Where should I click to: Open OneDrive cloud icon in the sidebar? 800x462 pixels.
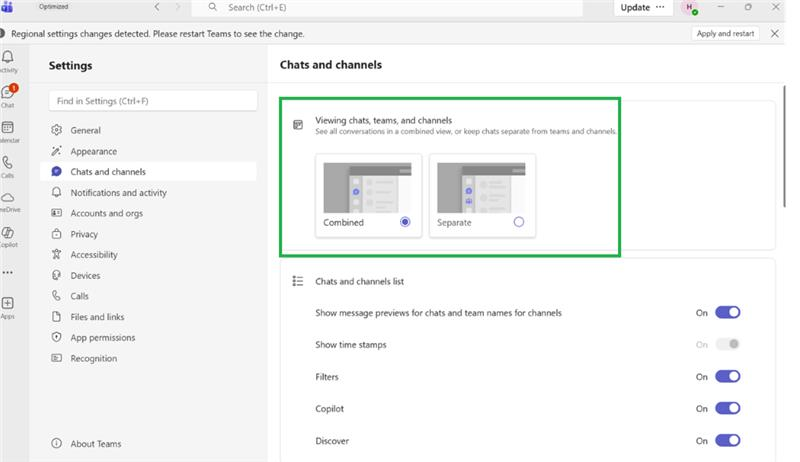8,197
